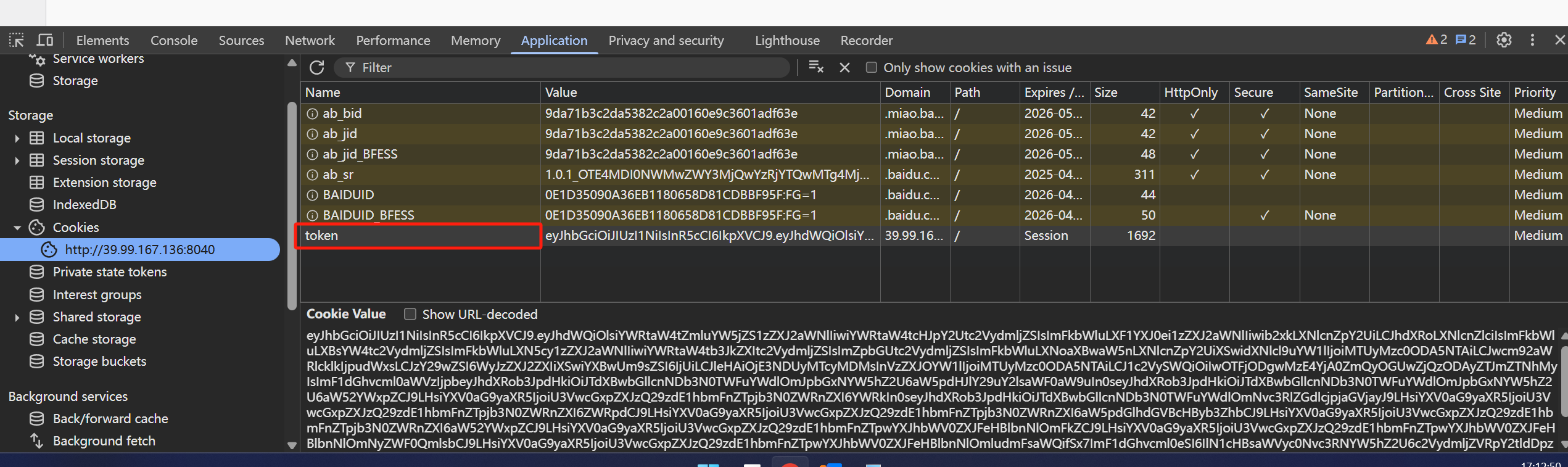The height and width of the screenshot is (467, 1568).
Task: Open the Lighthouse tab
Action: pos(787,40)
